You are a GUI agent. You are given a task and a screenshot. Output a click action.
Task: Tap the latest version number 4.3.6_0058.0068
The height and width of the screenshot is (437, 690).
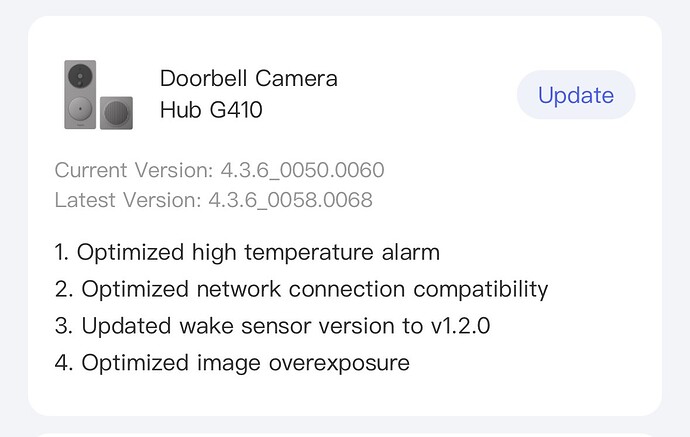pos(290,200)
